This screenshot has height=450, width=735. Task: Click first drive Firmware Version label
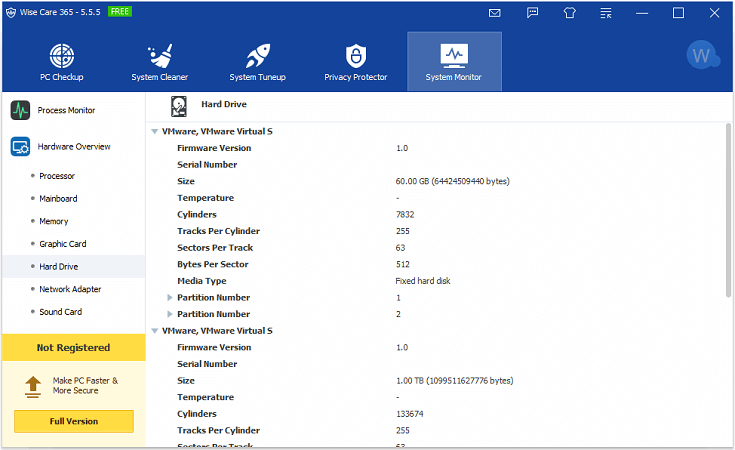(x=214, y=148)
